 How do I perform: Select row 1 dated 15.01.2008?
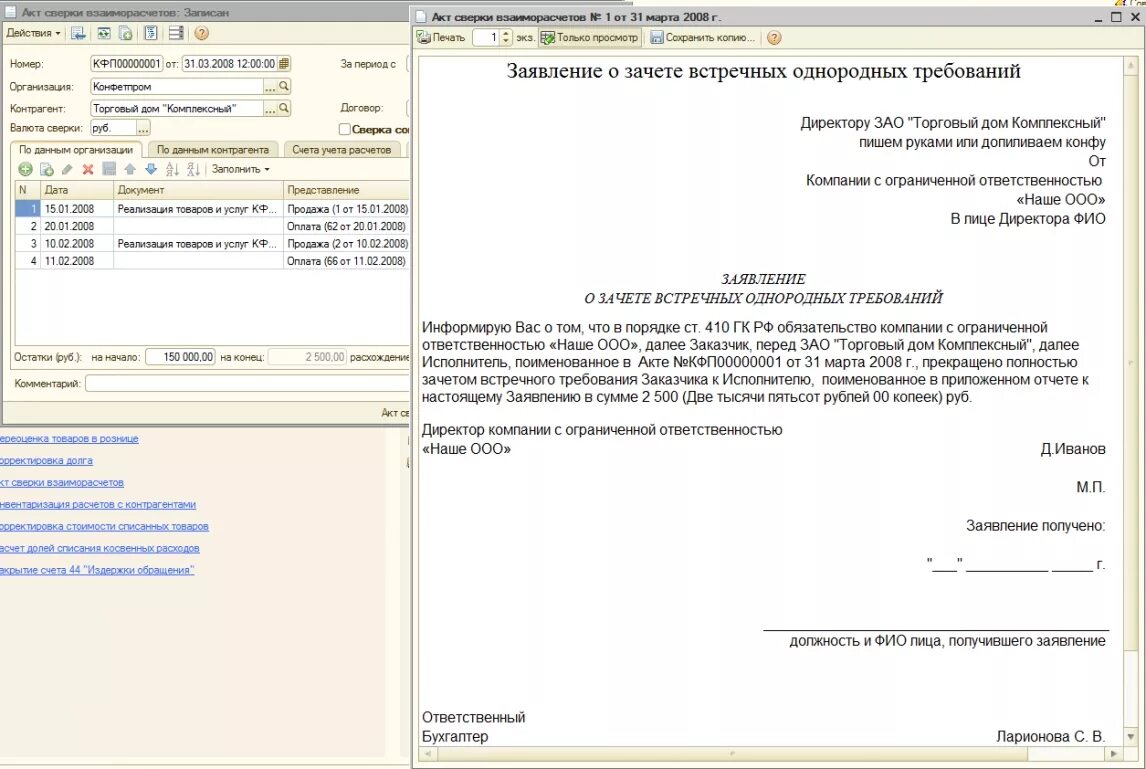tap(212, 209)
